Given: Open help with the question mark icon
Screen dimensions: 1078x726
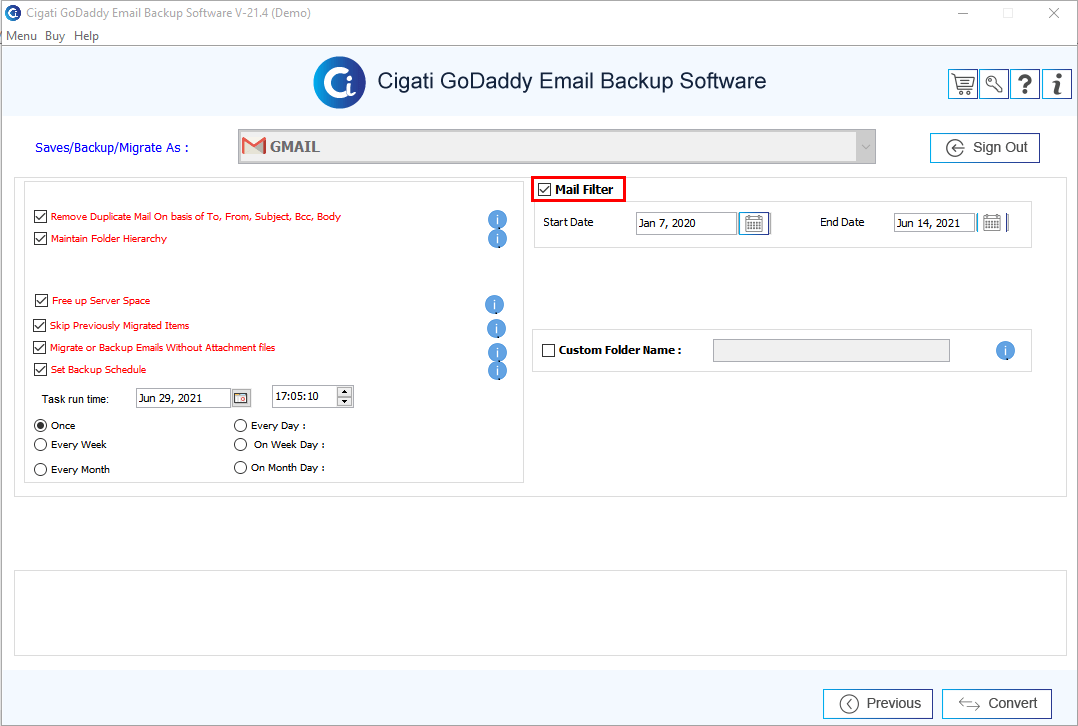Looking at the screenshot, I should pos(1024,85).
